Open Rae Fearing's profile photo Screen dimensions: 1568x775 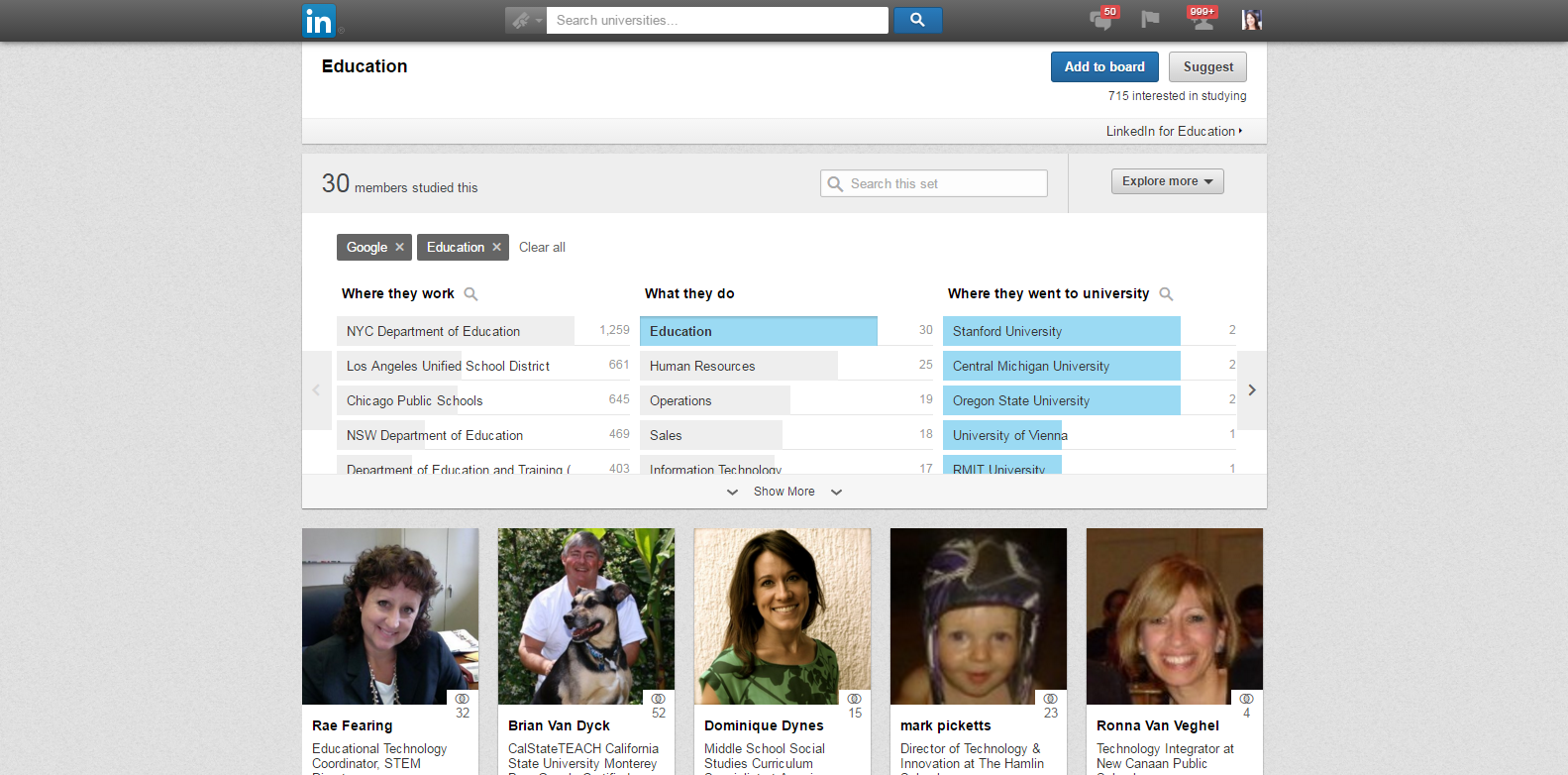[x=390, y=616]
